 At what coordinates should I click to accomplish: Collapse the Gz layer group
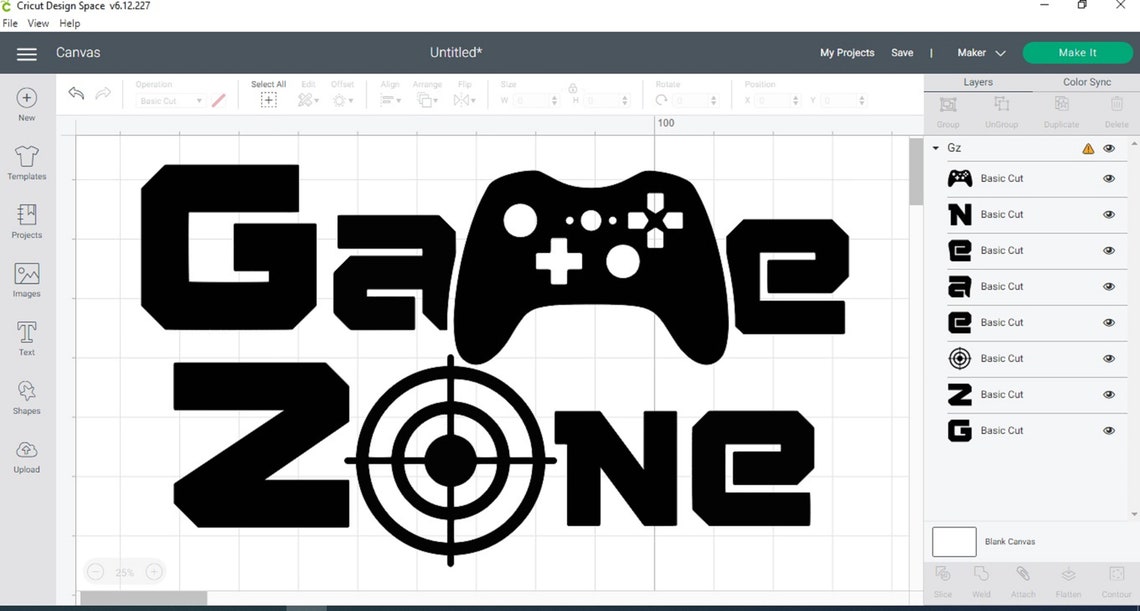[x=935, y=147]
